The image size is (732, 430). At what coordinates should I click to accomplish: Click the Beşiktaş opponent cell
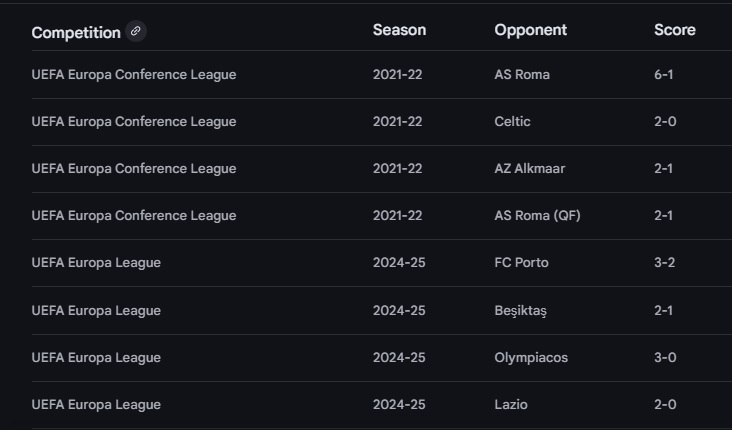[520, 310]
